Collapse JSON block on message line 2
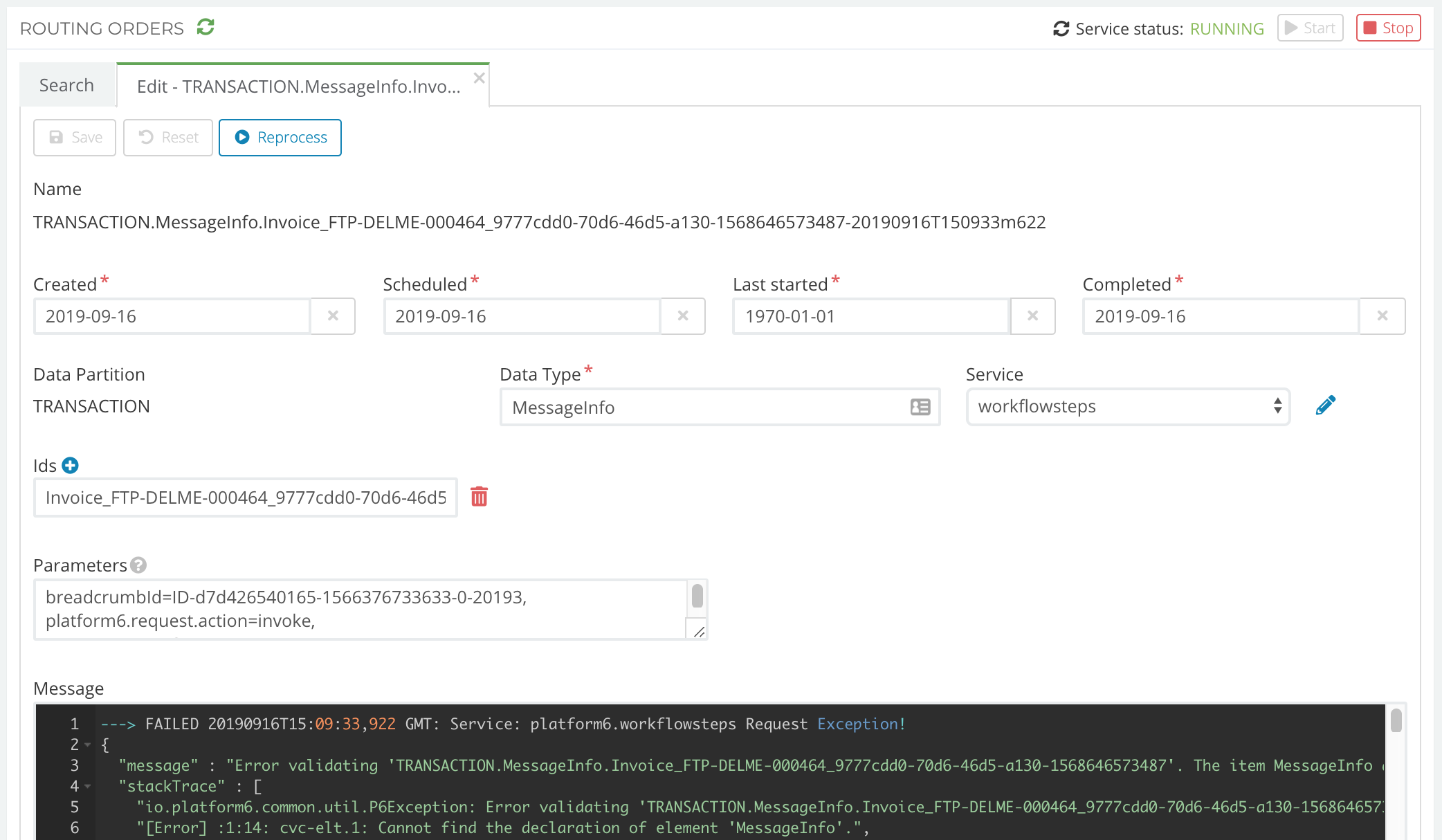 point(87,745)
